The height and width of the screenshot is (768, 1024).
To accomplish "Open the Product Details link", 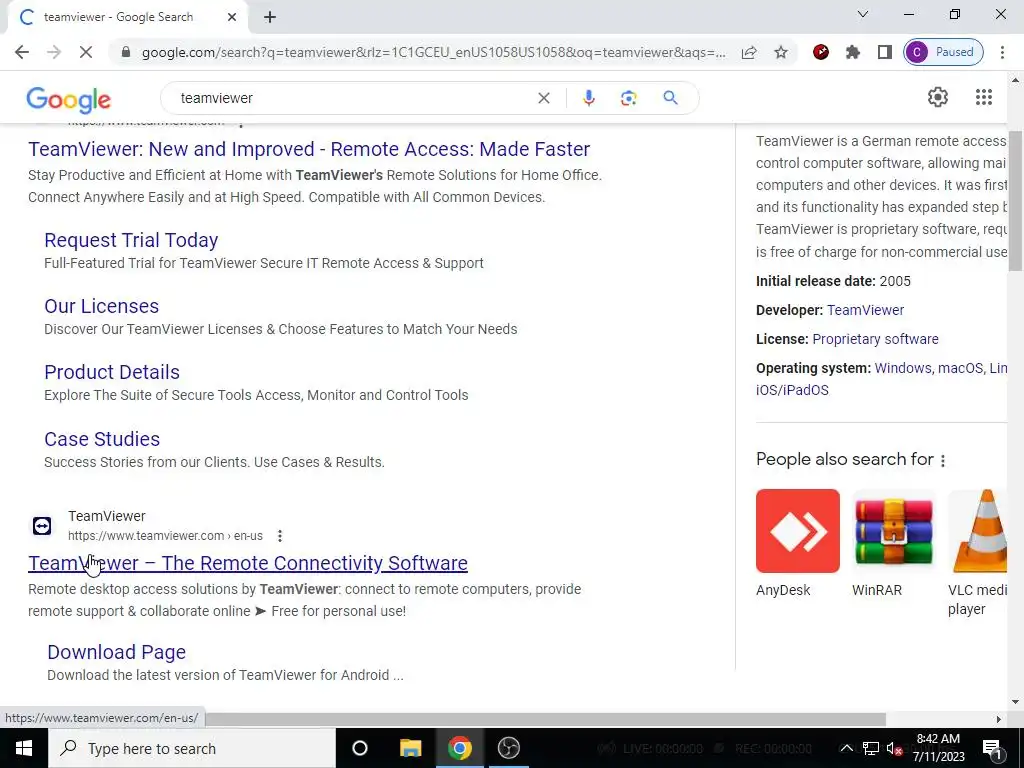I will pos(112,372).
